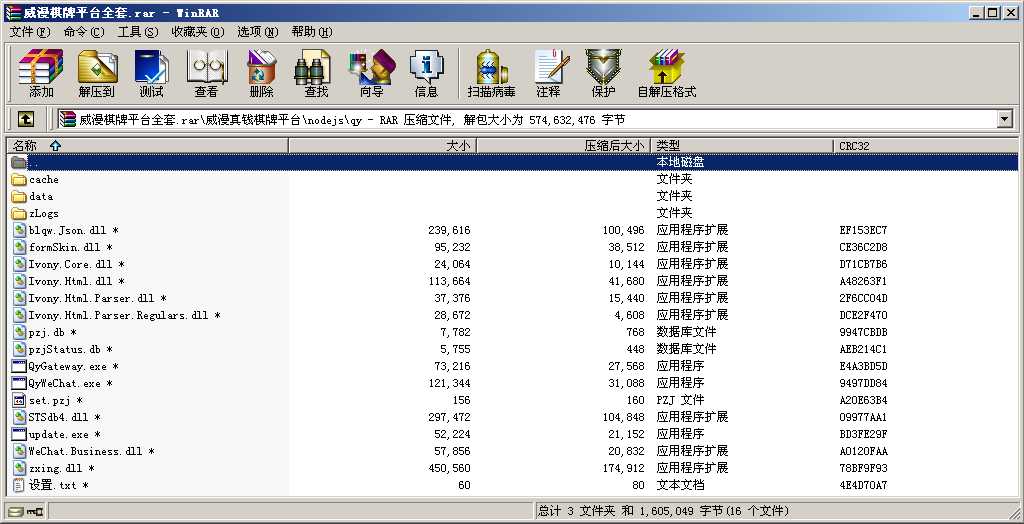Image resolution: width=1024 pixels, height=524 pixels.
Task: Sort by the 压缩后大小 column header
Action: tap(564, 146)
